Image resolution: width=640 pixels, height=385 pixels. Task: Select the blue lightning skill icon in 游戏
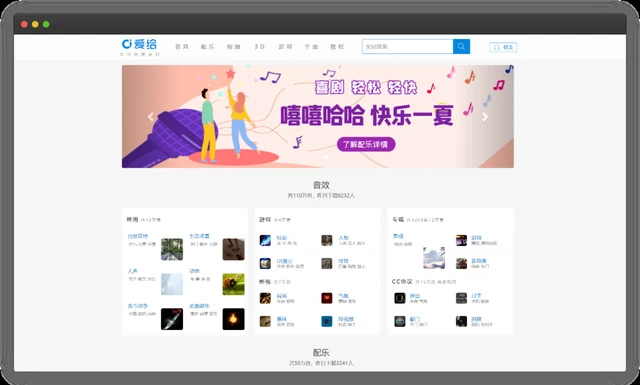[x=265, y=240]
